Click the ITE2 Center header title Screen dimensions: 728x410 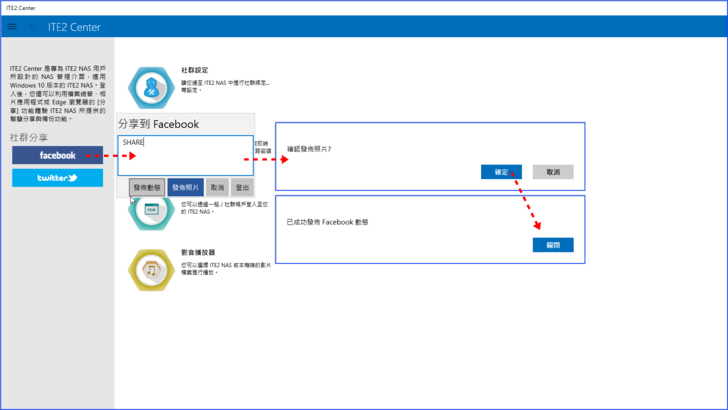click(x=74, y=27)
